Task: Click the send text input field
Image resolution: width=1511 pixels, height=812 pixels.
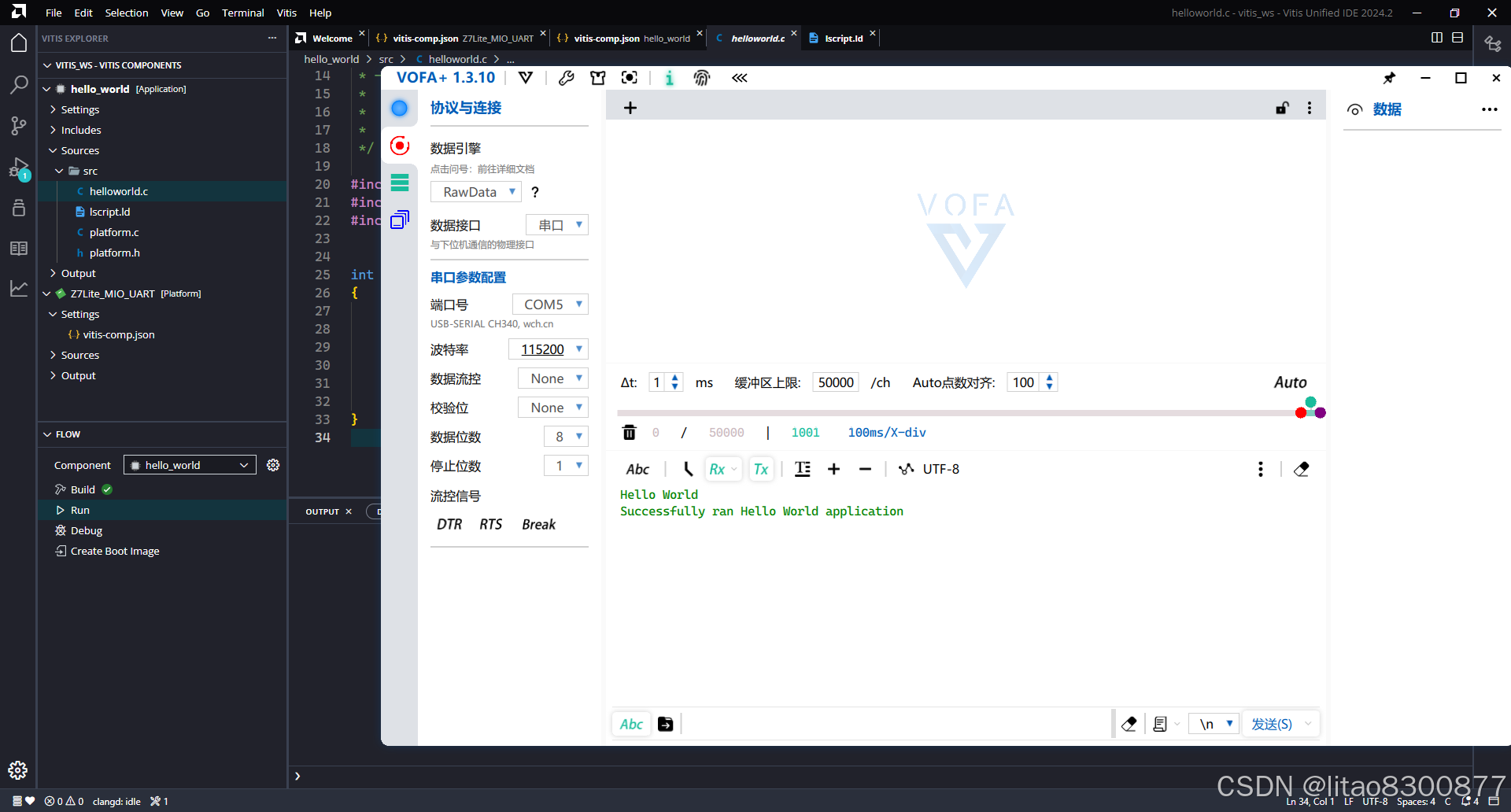Action: (896, 724)
